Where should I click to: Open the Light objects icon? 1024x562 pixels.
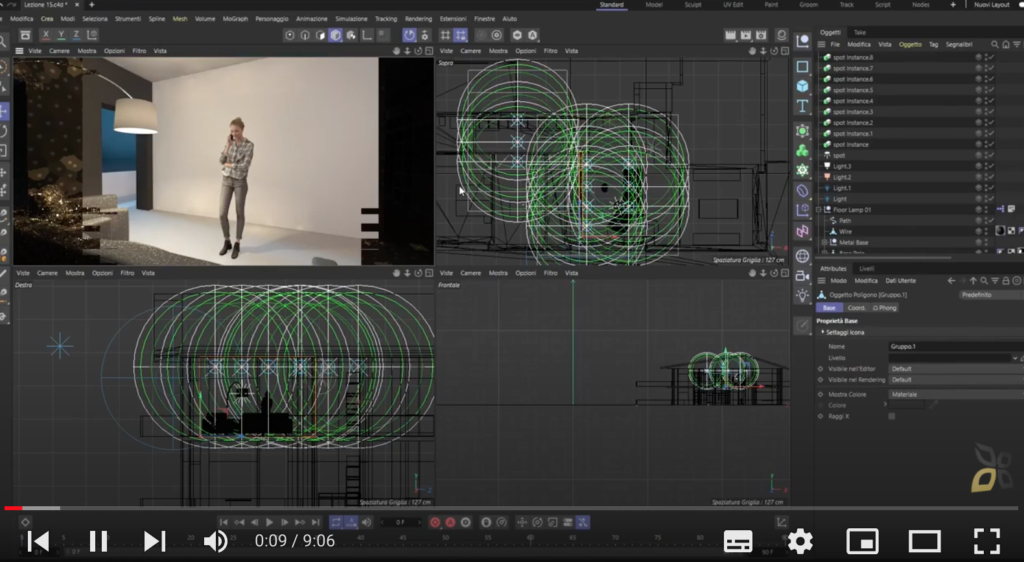[803, 295]
